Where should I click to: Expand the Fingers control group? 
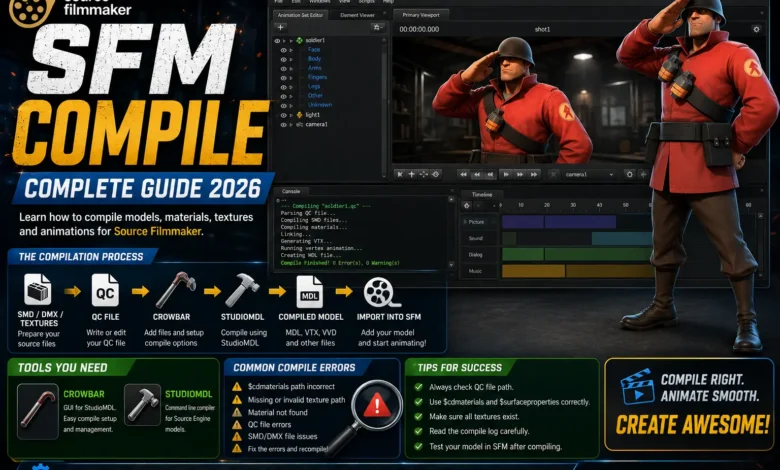(x=291, y=78)
